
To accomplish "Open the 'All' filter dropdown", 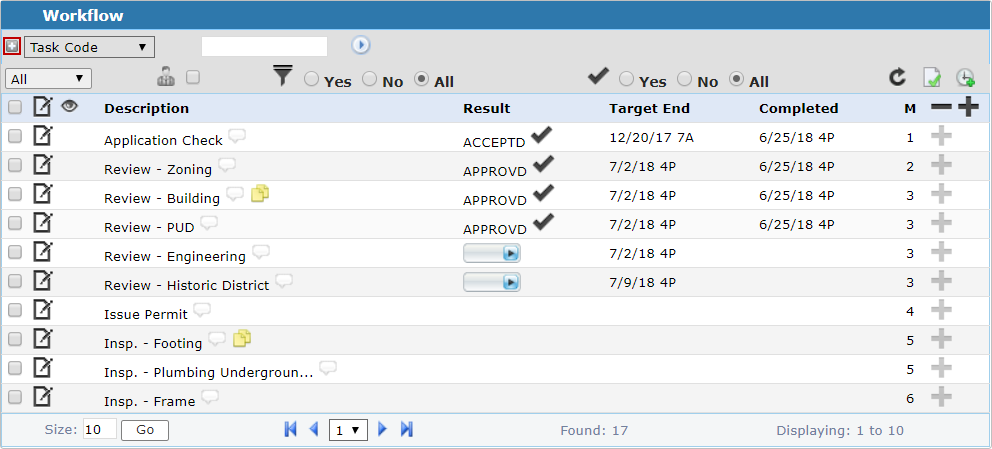I will pyautogui.click(x=48, y=79).
